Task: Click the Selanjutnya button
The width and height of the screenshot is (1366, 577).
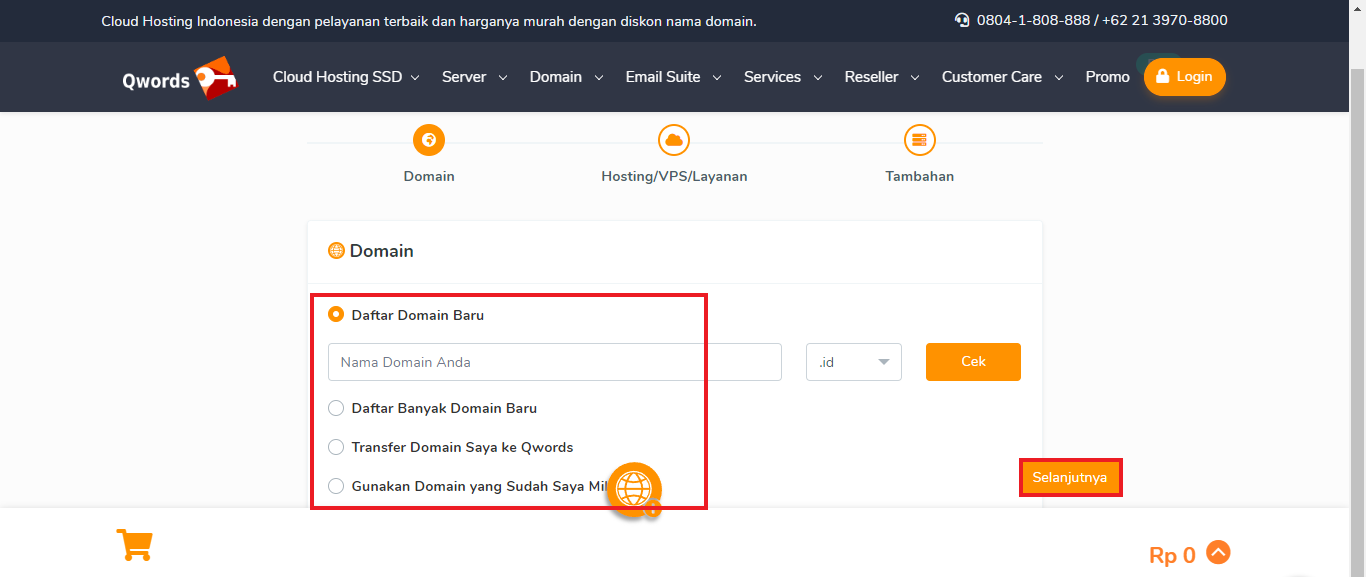Action: click(x=1070, y=478)
